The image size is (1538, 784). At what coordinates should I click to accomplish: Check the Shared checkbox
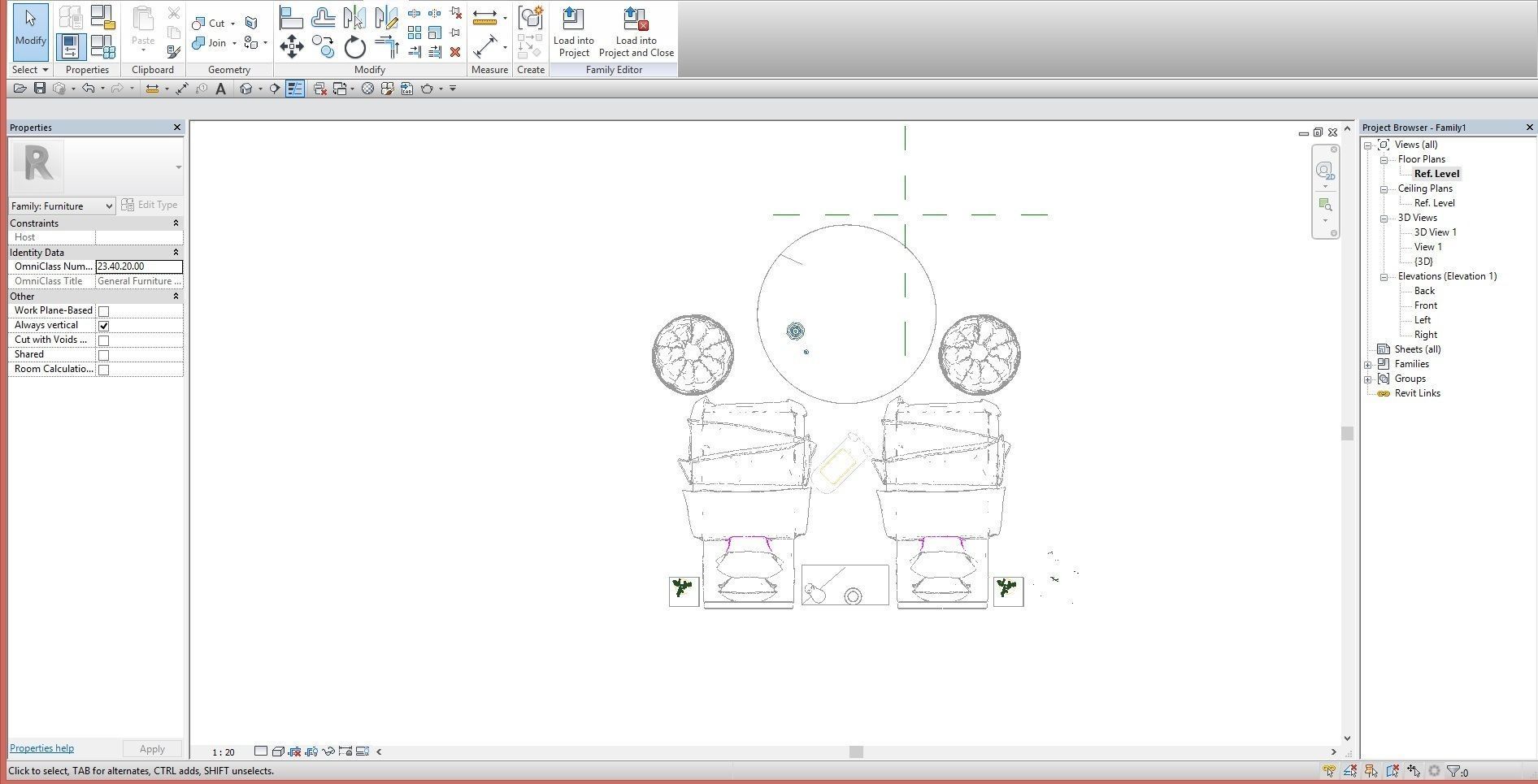coord(103,355)
